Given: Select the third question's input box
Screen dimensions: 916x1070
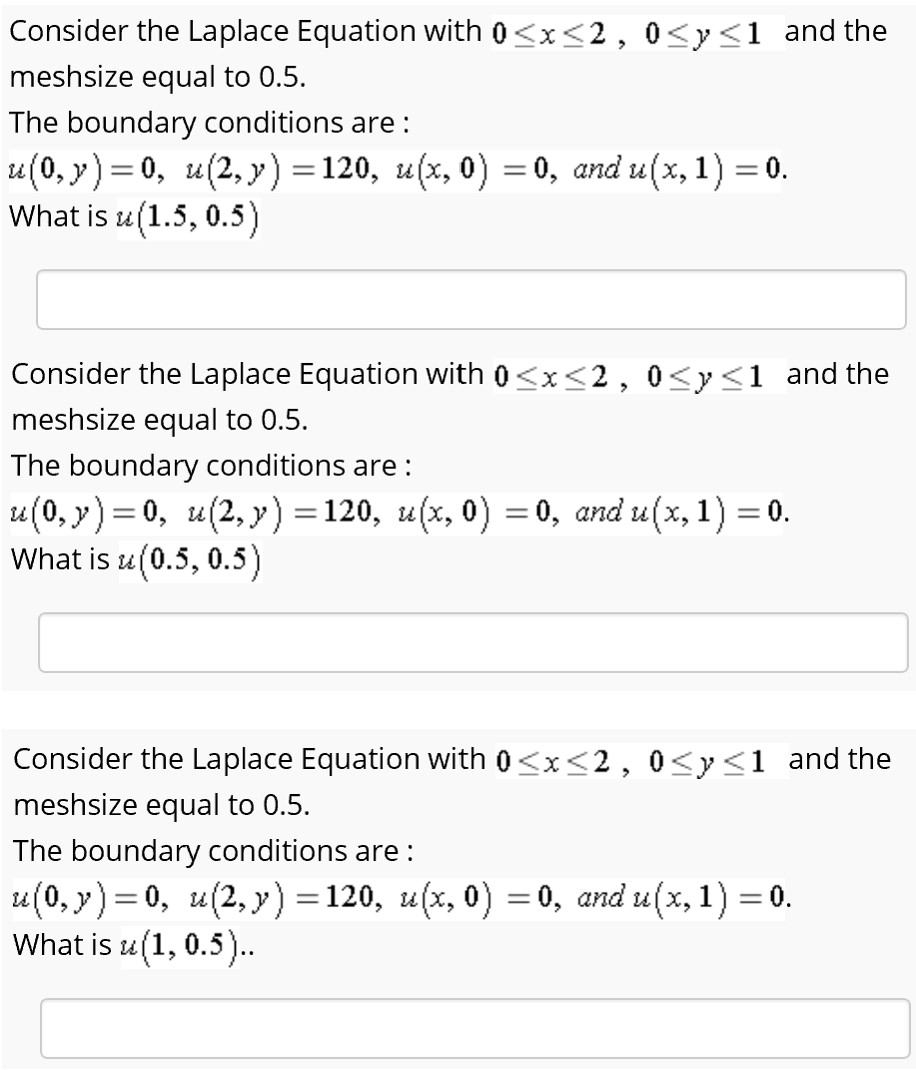Looking at the screenshot, I should (x=470, y=1028).
